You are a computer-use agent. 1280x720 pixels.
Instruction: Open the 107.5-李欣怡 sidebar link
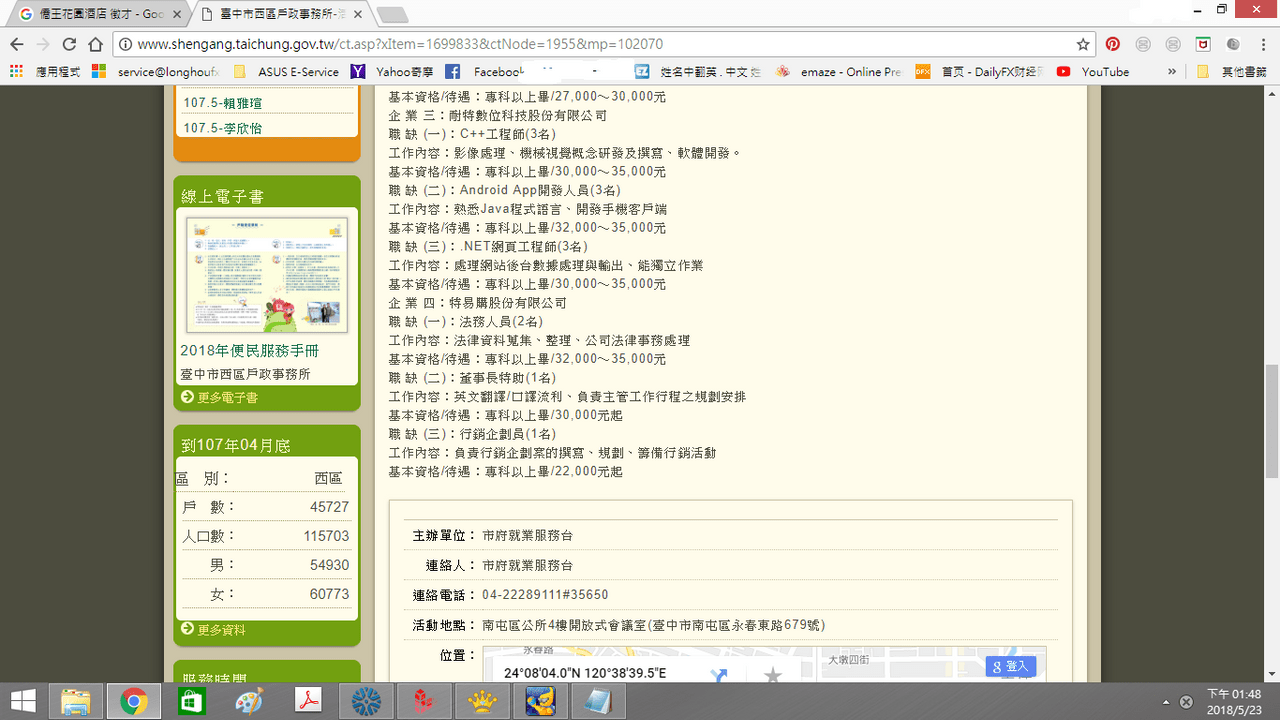[x=223, y=128]
